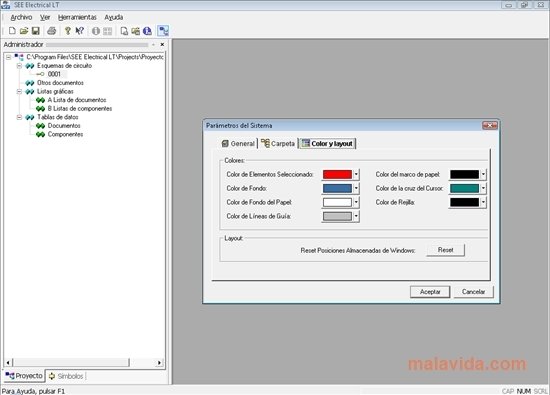Collapse the Listas gráficas tree node
Screen dimensions: 550x395
click(x=19, y=92)
